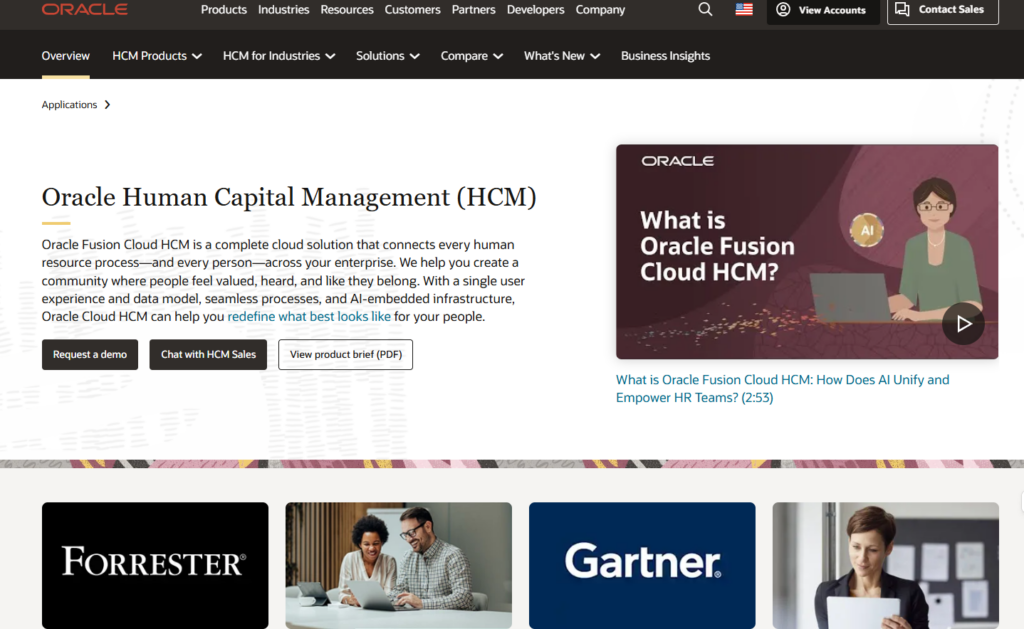Screen dimensions: 1024x629
Task: Open the Gartner card thumbnail
Action: coord(642,565)
